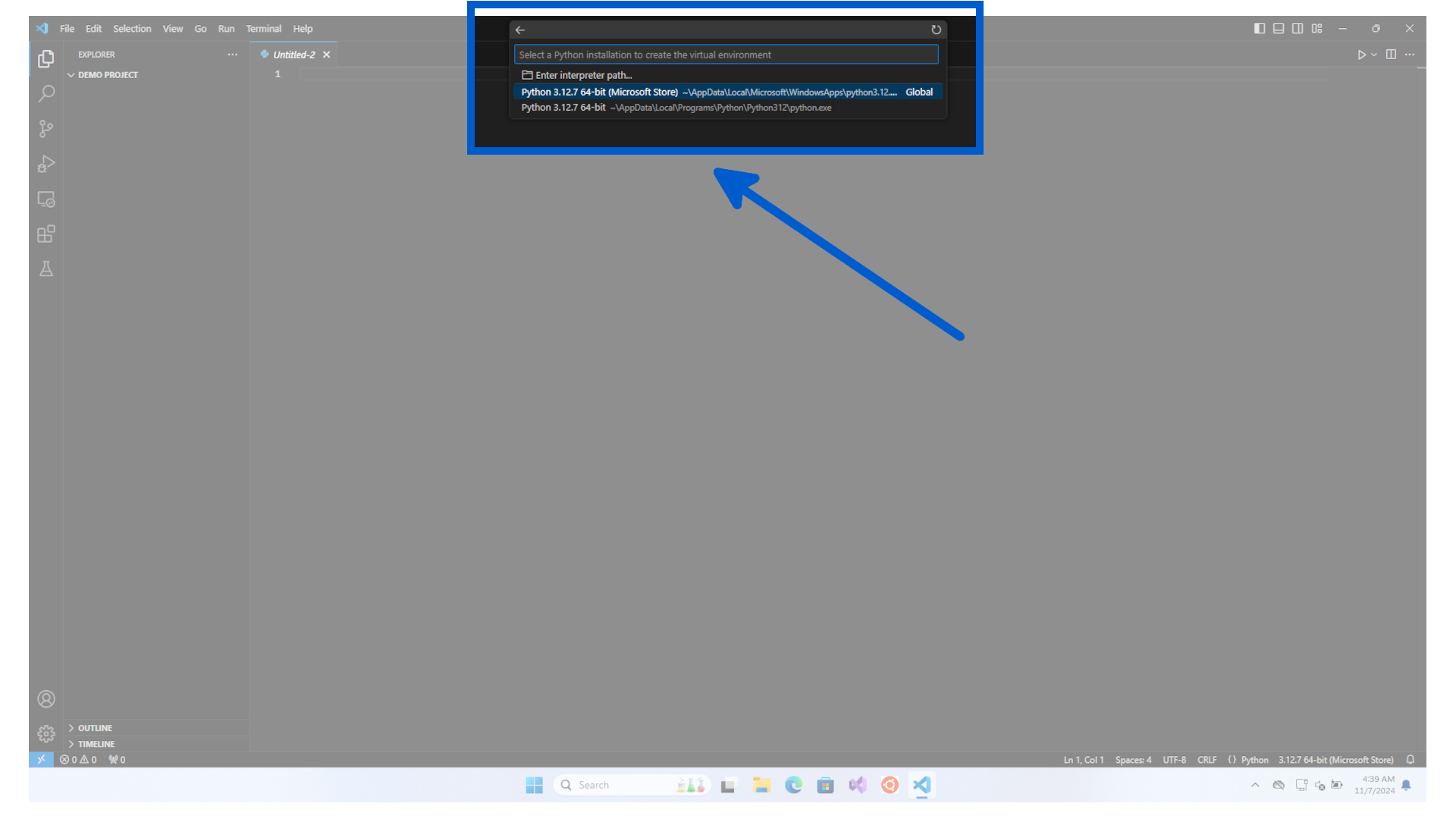
Task: Run the Python file with the play button
Action: [x=1363, y=54]
